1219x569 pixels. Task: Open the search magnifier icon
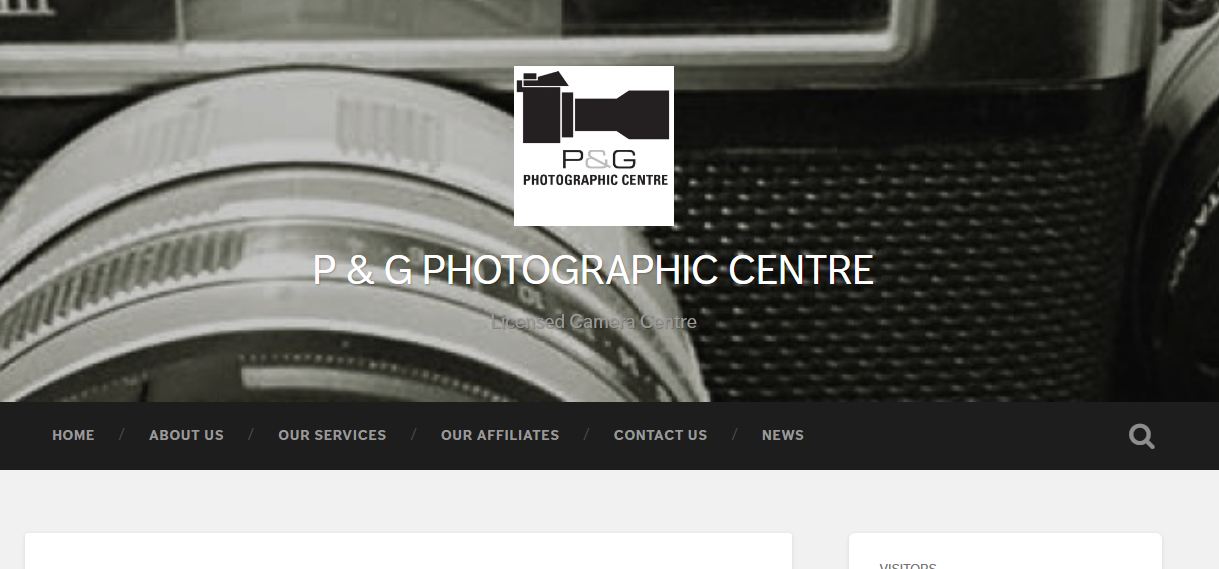(1141, 436)
